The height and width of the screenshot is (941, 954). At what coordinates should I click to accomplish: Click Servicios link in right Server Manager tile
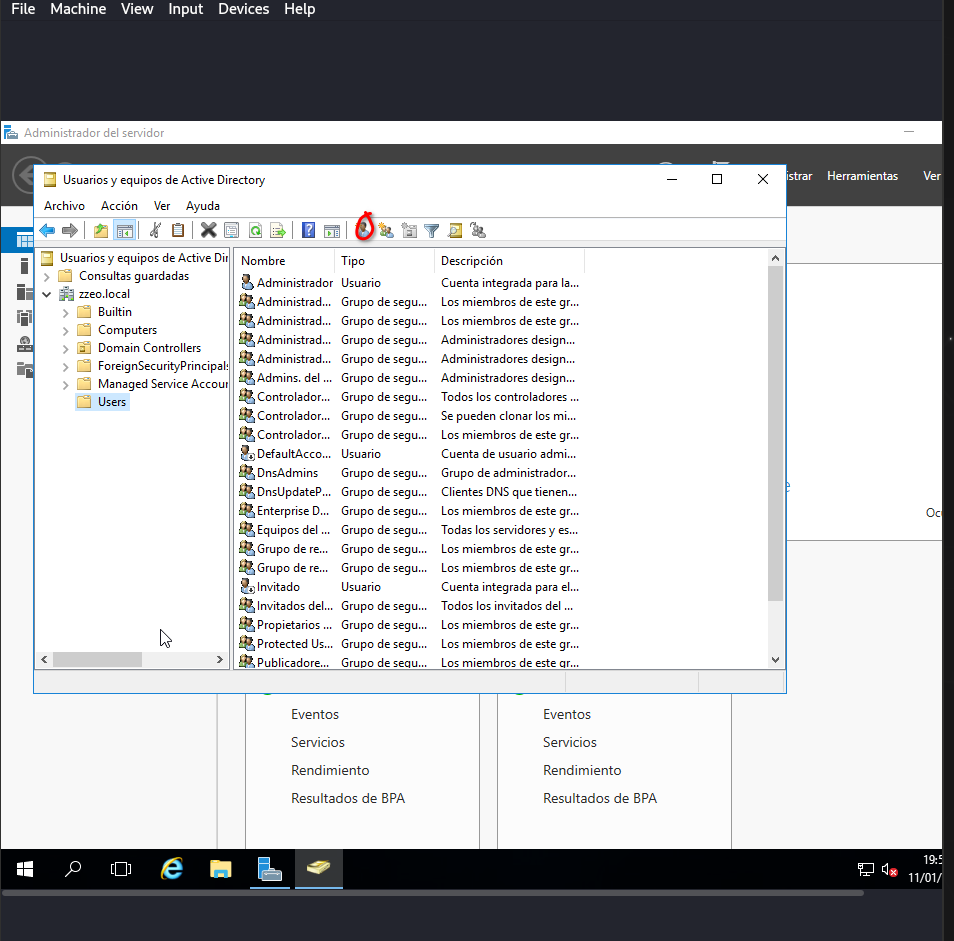coord(569,743)
